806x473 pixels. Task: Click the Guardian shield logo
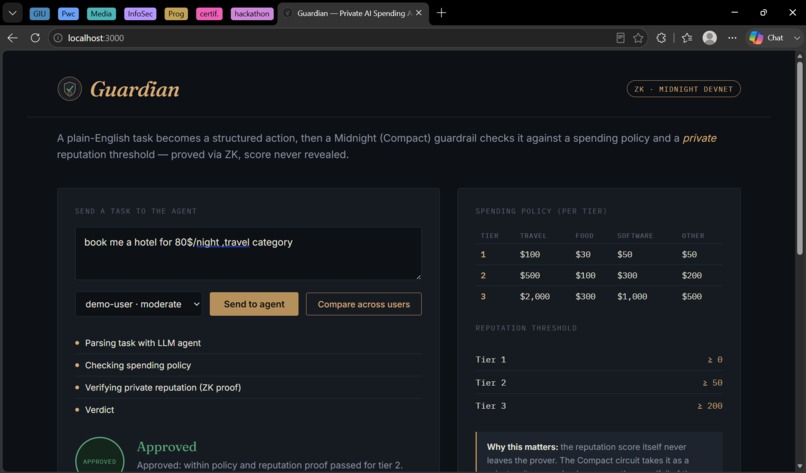69,89
